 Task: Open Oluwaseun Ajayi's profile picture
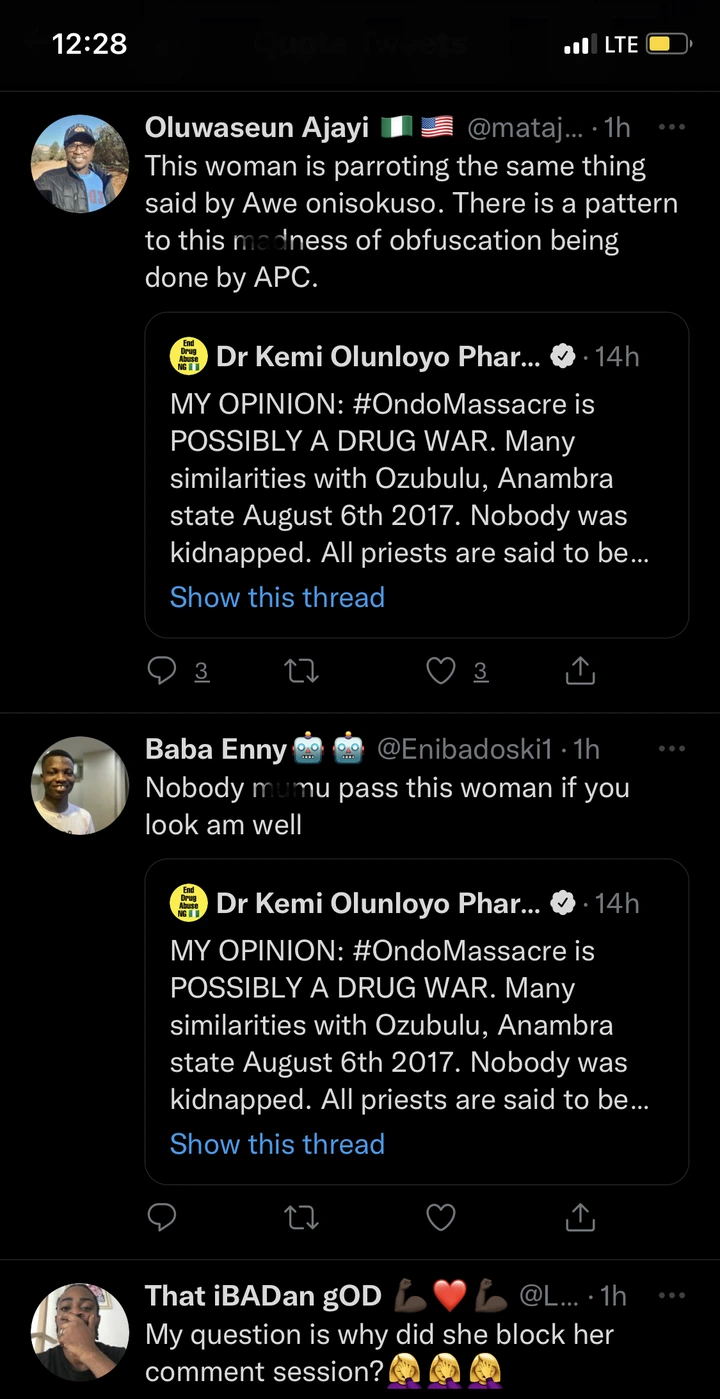[80, 163]
